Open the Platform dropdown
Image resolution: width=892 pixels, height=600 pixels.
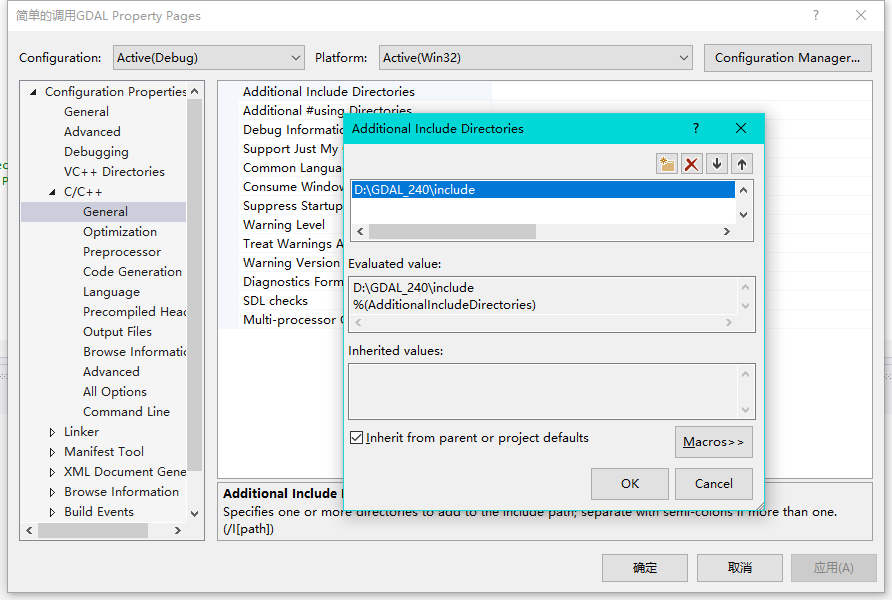coord(535,57)
